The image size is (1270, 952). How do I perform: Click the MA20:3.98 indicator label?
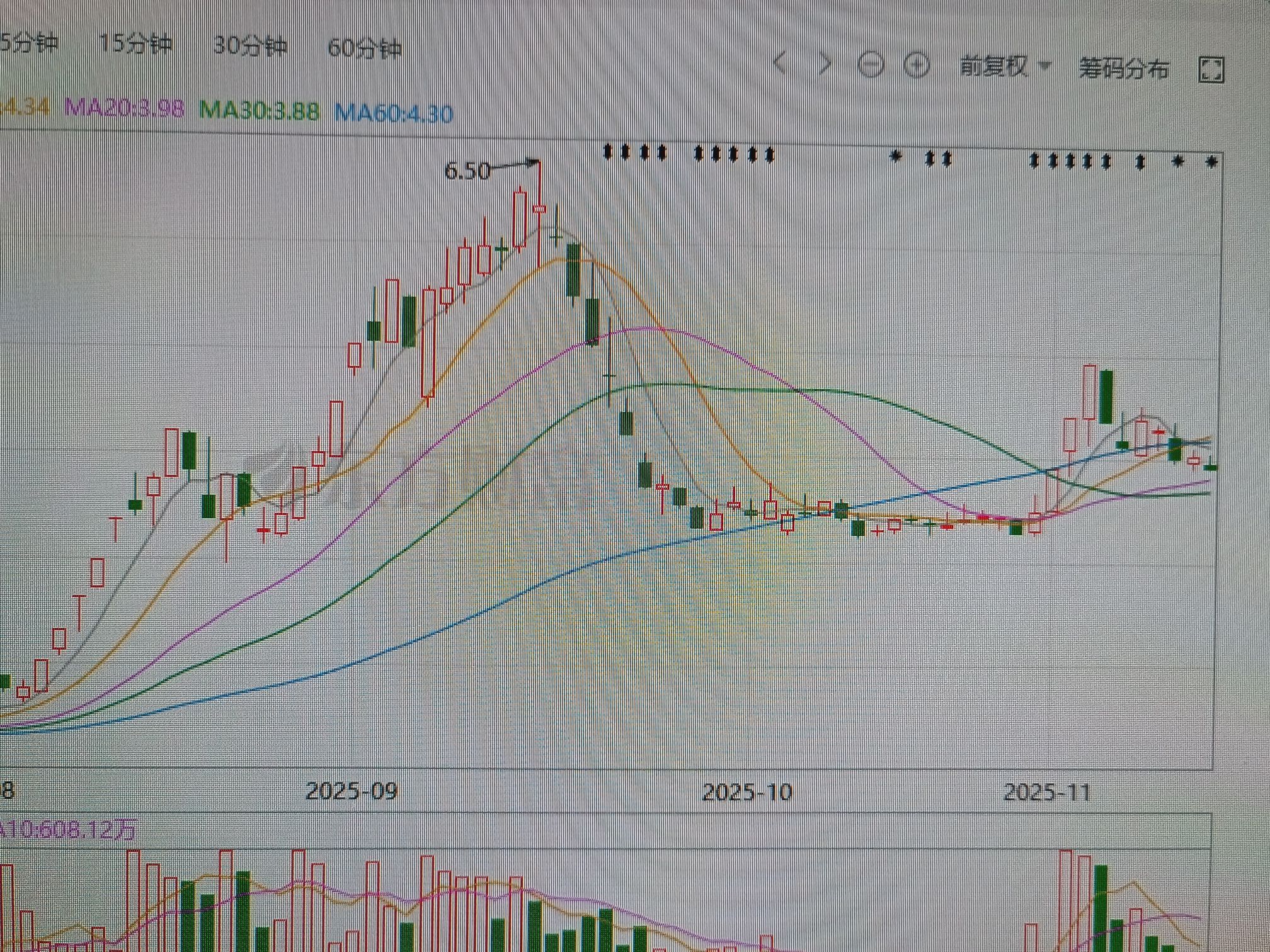point(125,108)
